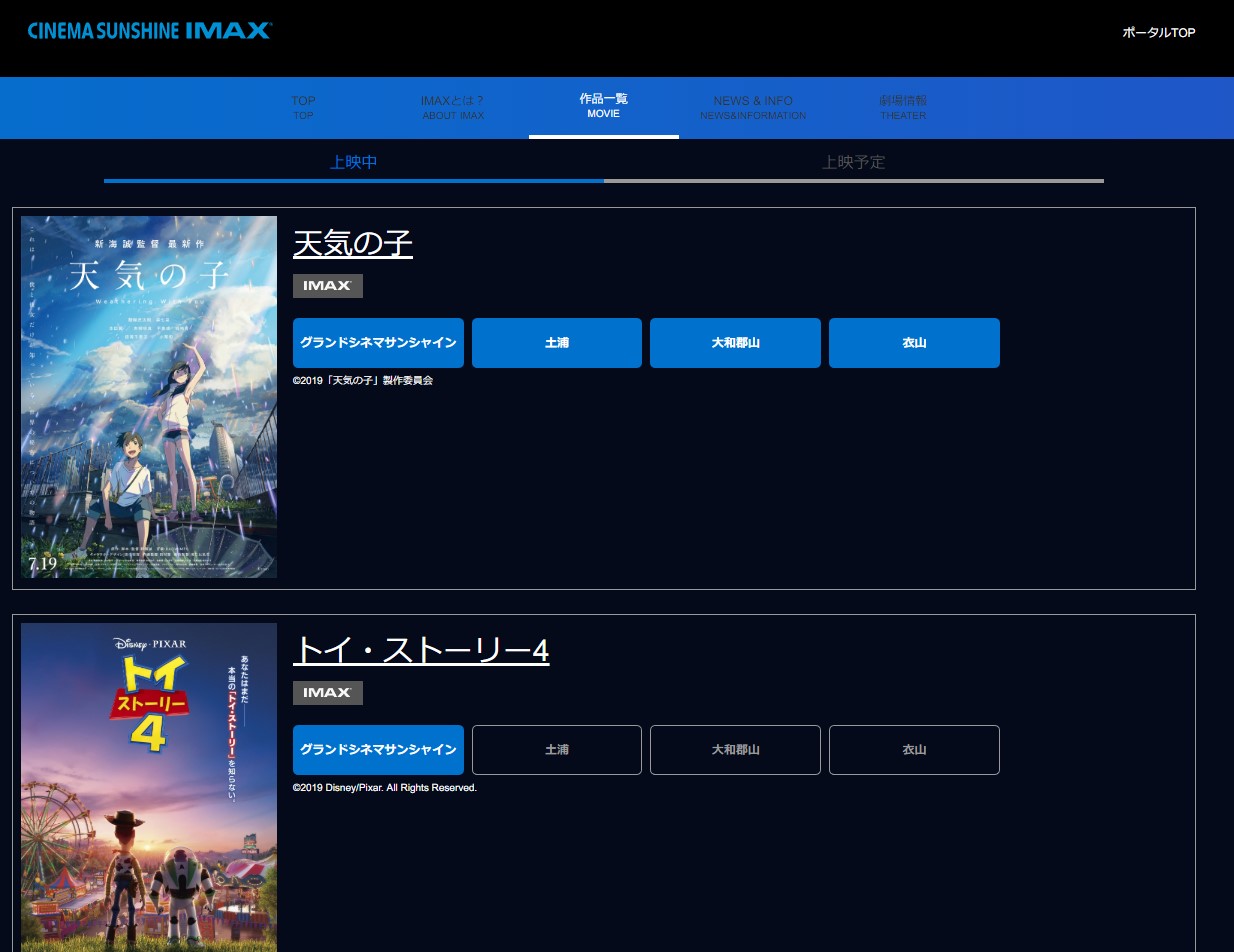Click IMAX badge under トイ・ストーリー4
Screen dimensions: 1234x952
[328, 693]
